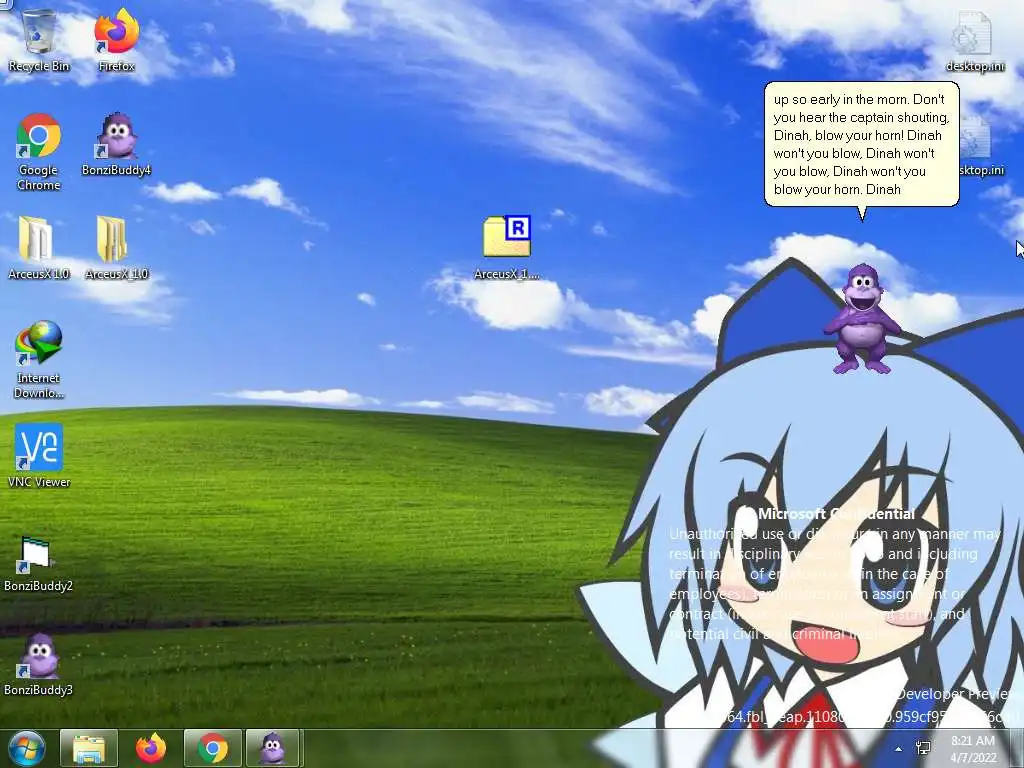
Task: Select the Internet Download Manager shortcut
Action: pyautogui.click(x=39, y=360)
